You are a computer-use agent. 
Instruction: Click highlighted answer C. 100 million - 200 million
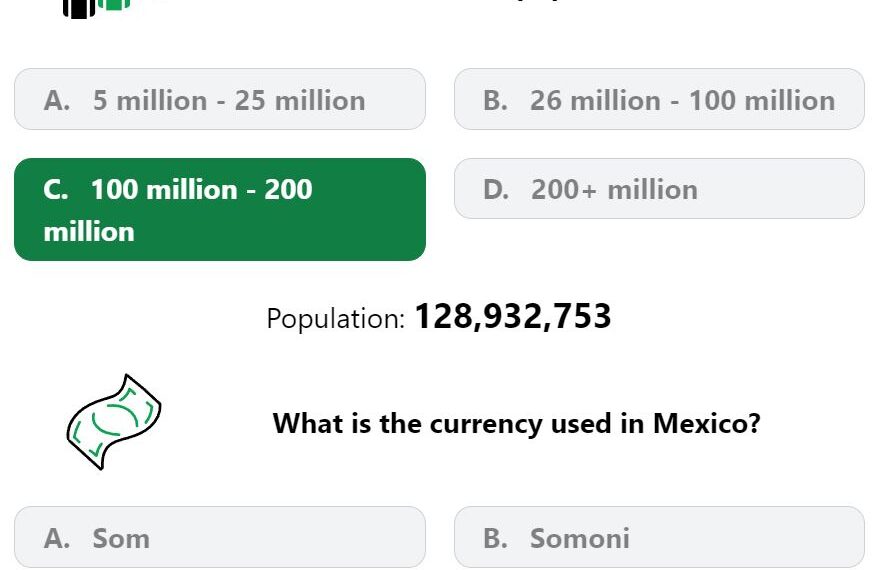click(219, 209)
